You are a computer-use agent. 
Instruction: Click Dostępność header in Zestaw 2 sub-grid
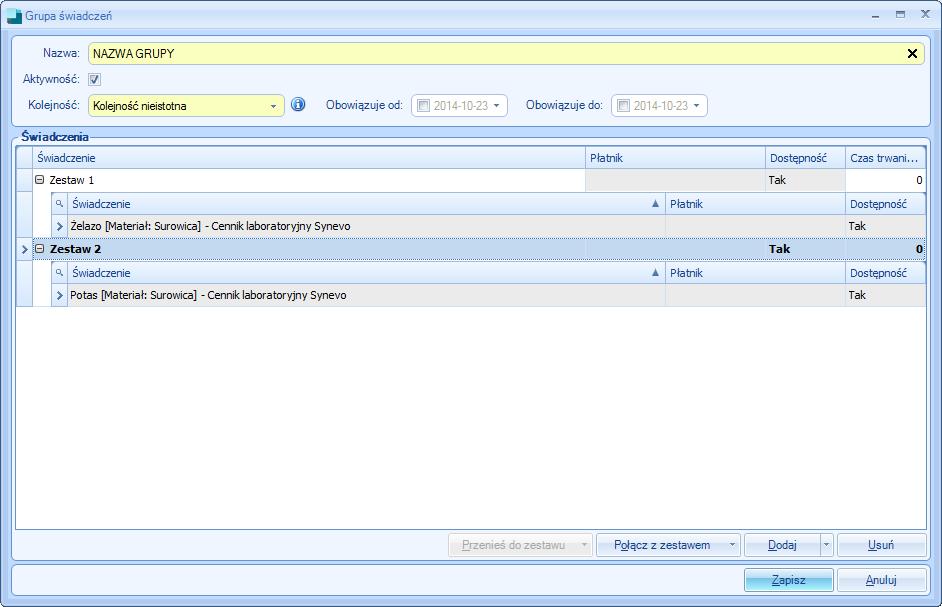pos(886,273)
